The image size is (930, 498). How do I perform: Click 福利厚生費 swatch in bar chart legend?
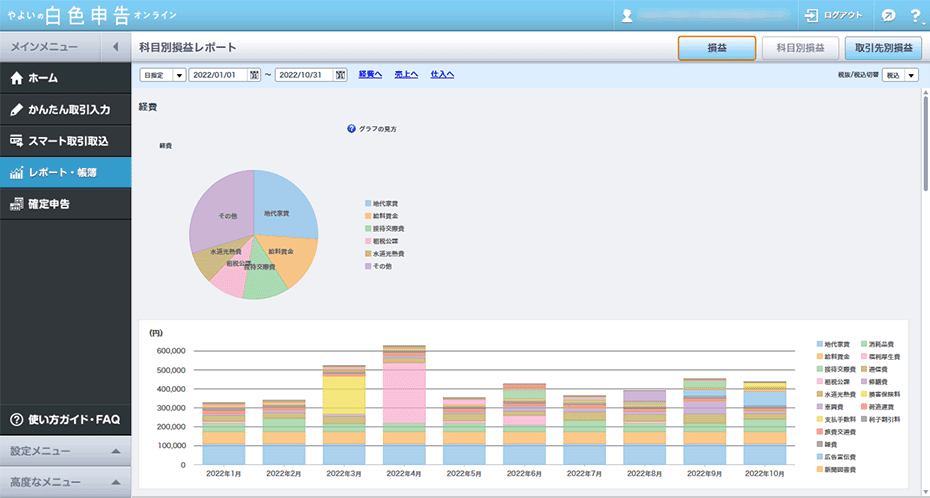864,357
